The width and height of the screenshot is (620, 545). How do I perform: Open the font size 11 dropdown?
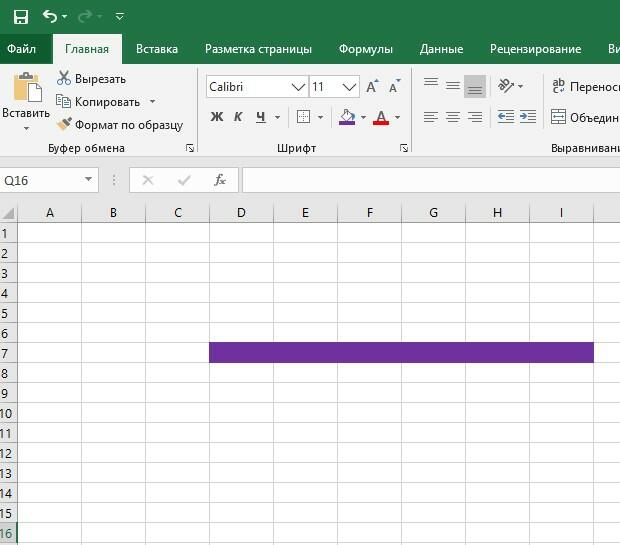click(349, 87)
